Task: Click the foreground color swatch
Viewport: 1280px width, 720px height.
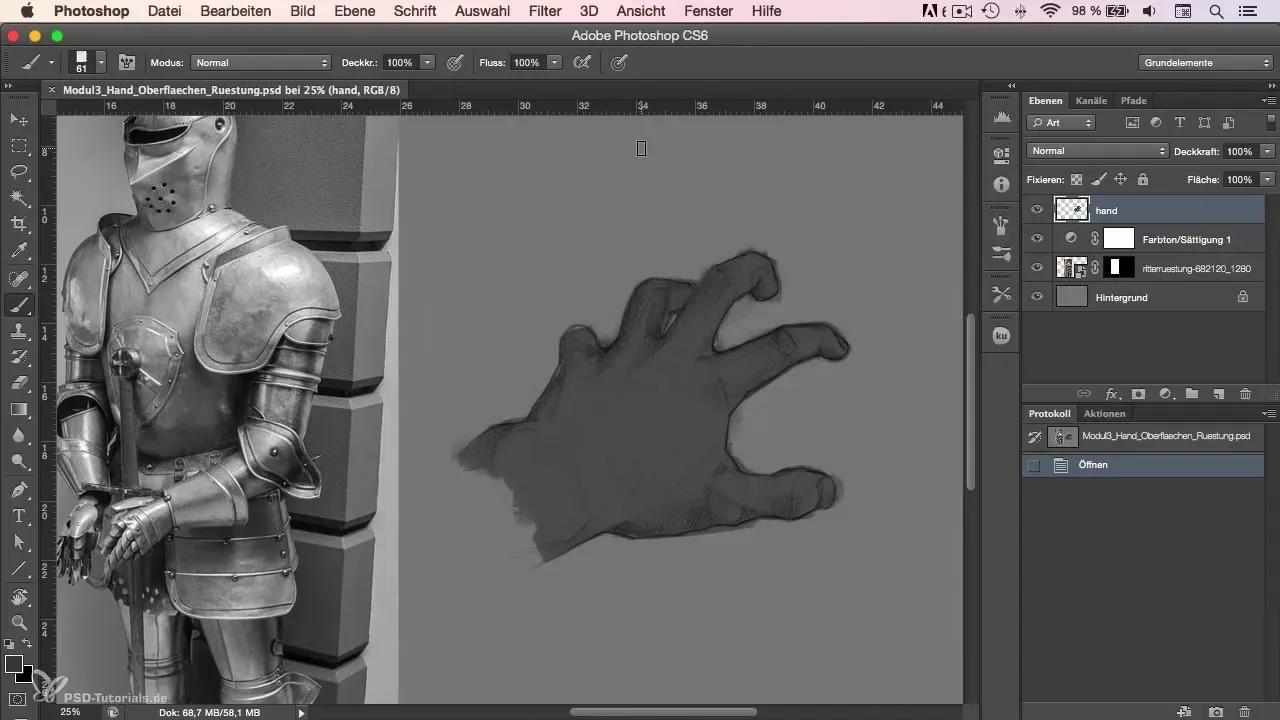Action: pyautogui.click(x=13, y=665)
